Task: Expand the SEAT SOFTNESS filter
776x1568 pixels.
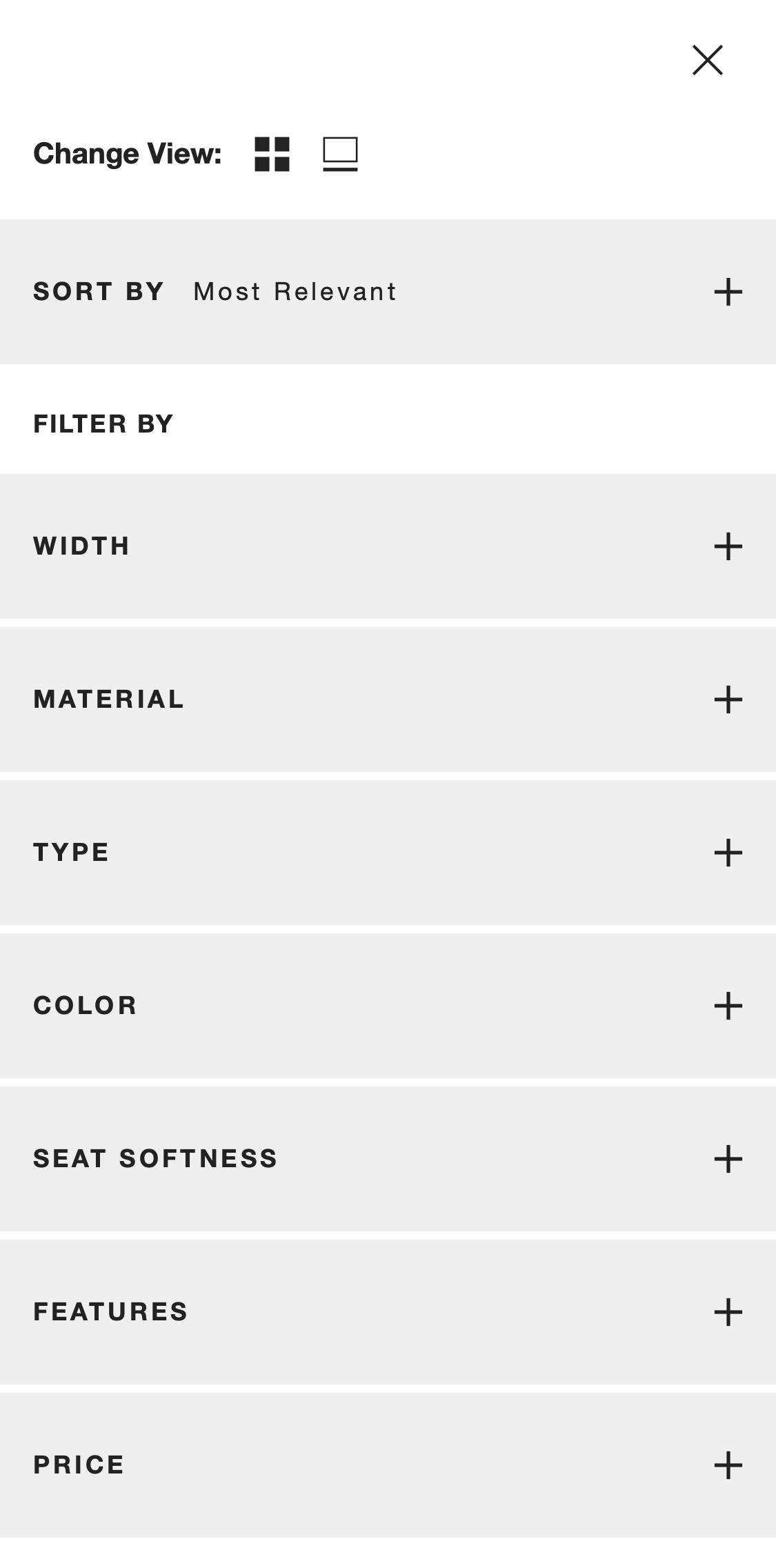Action: [x=727, y=1160]
